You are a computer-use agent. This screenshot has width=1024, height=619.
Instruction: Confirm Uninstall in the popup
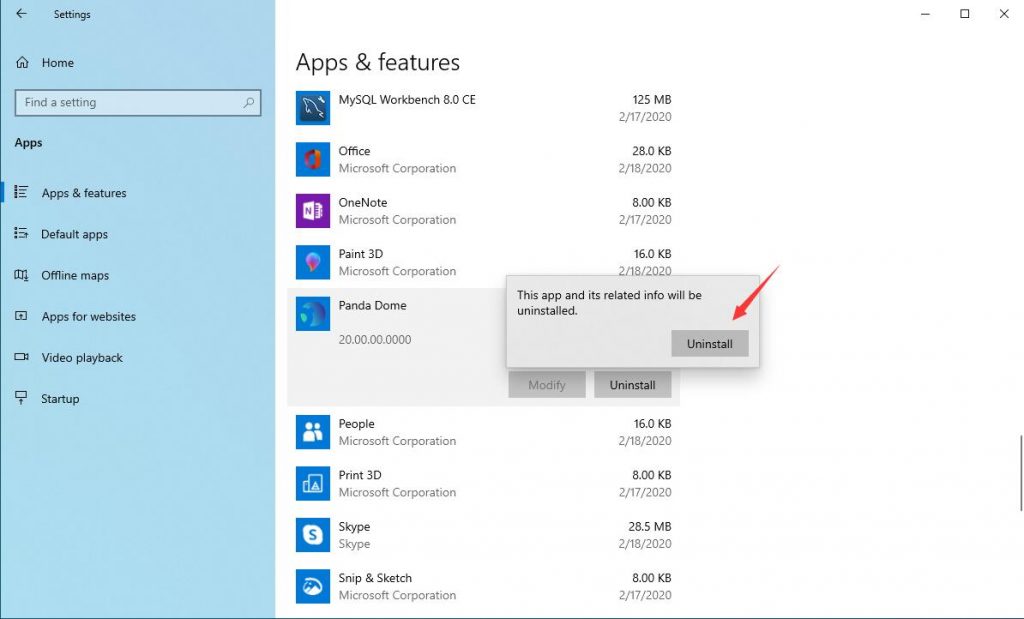tap(710, 343)
